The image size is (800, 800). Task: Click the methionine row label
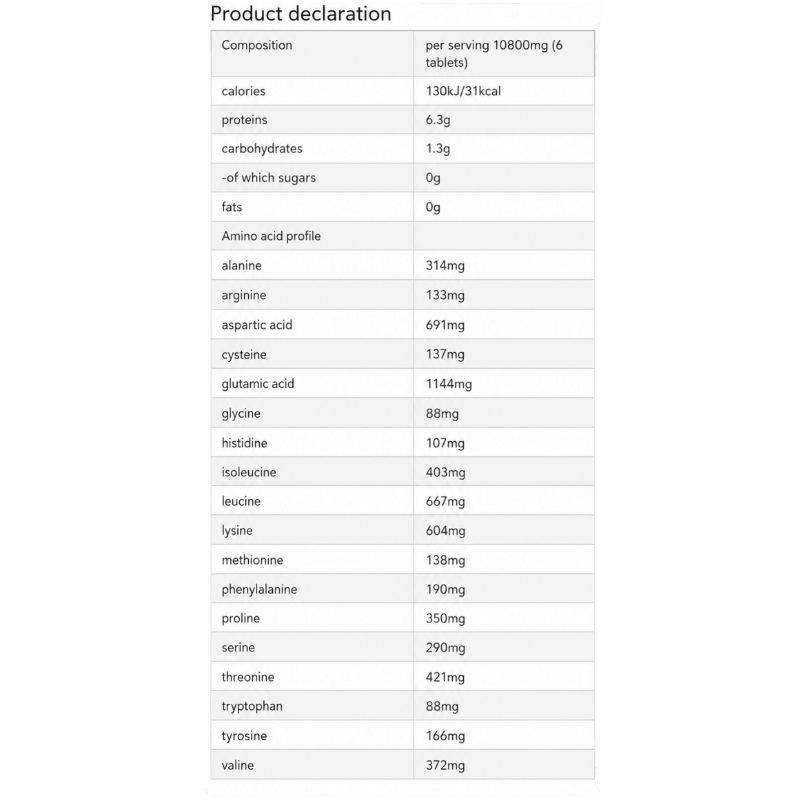(x=252, y=560)
